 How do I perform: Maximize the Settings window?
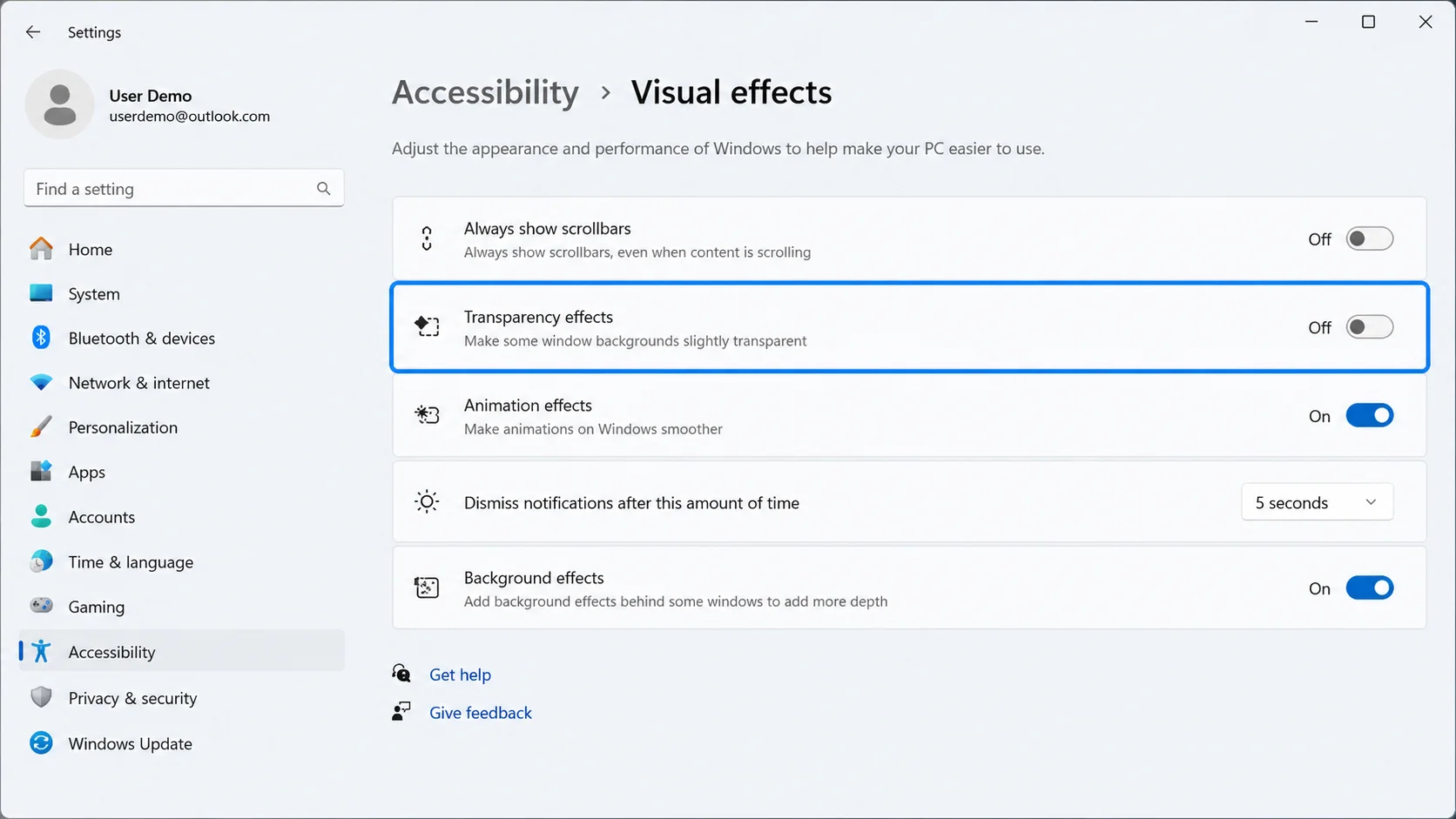tap(1368, 22)
